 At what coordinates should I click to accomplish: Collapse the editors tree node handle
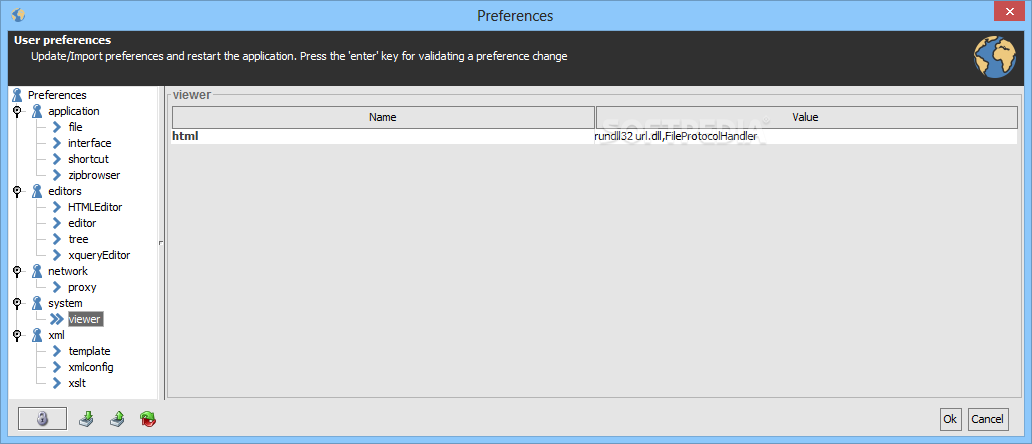16,191
